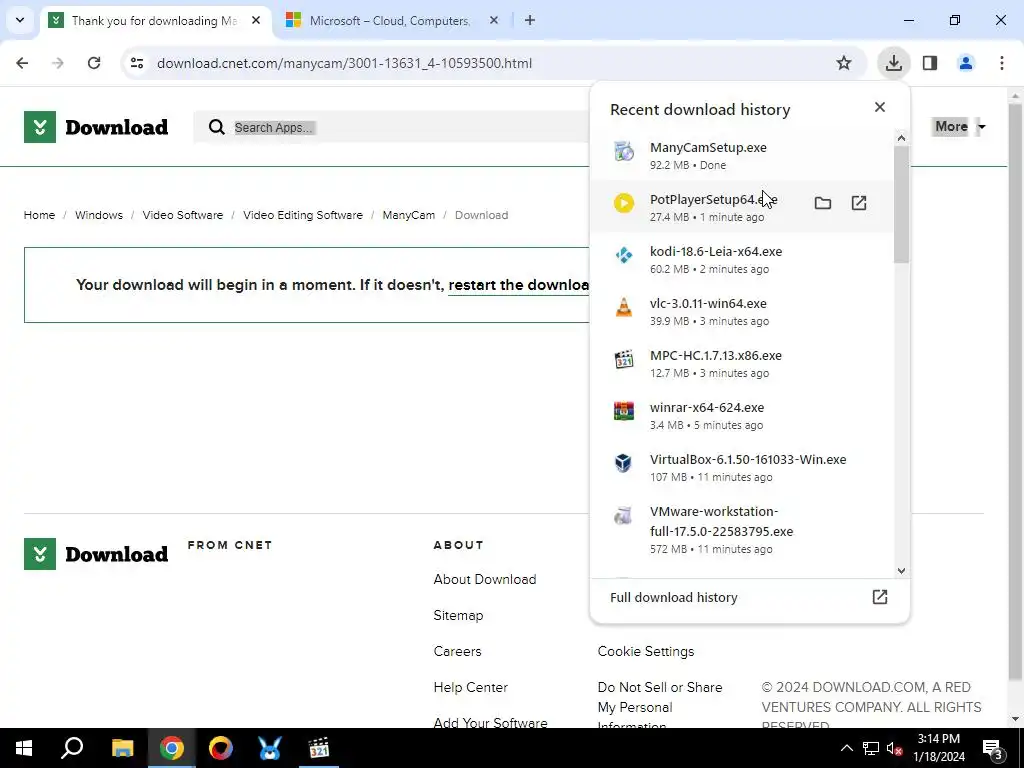
Task: Click the winrar-x64-624.exe file icon
Action: [x=624, y=411]
